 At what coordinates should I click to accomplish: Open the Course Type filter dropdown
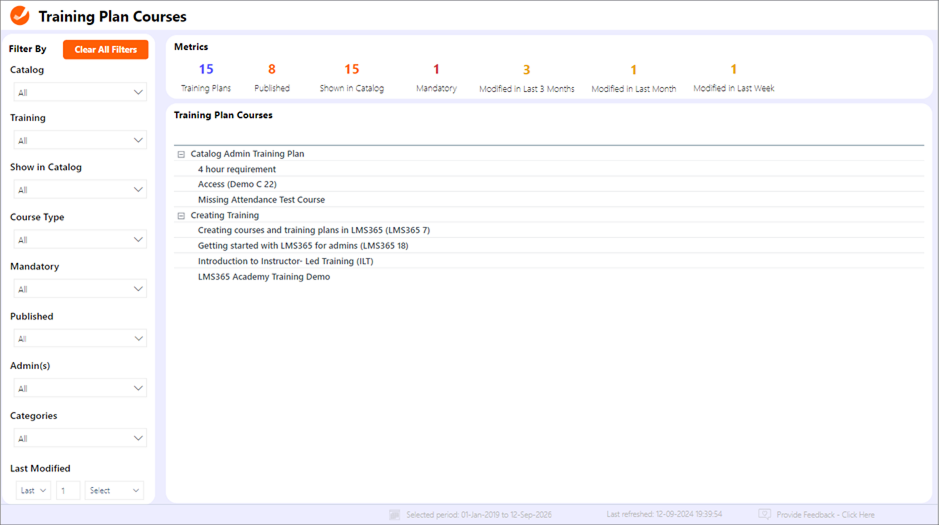(80, 240)
